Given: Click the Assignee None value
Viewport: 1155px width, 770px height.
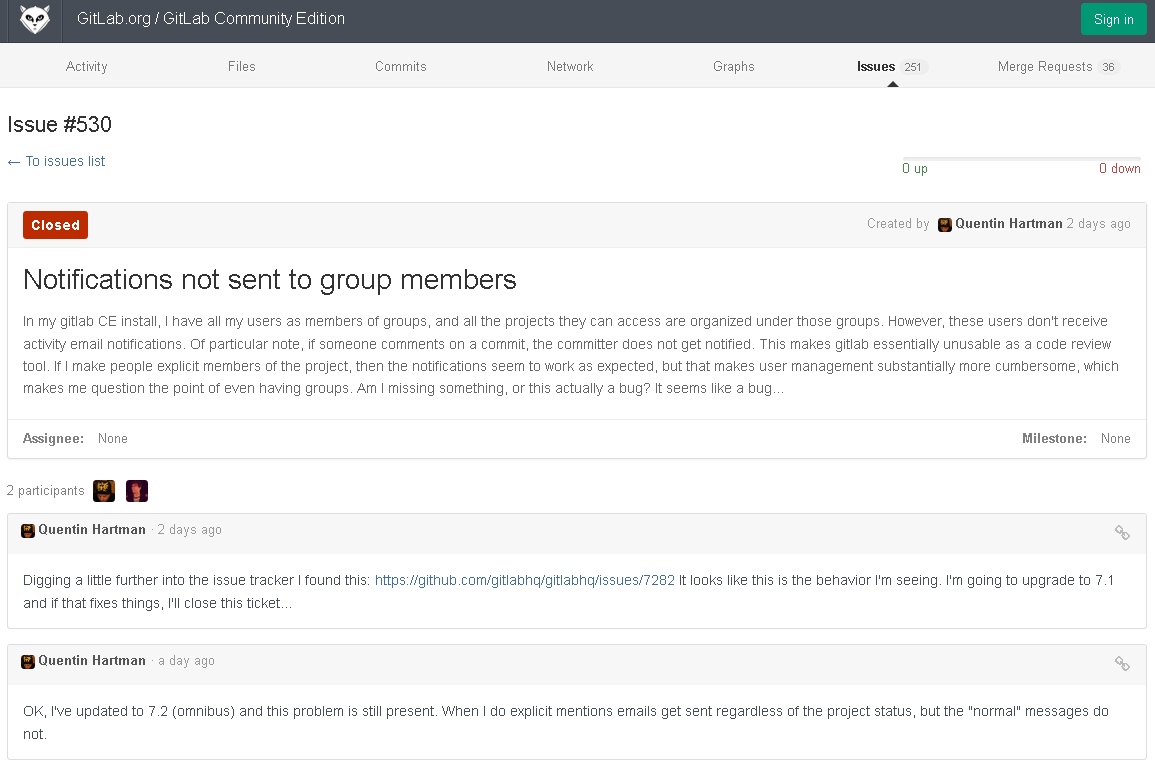Looking at the screenshot, I should tap(113, 438).
